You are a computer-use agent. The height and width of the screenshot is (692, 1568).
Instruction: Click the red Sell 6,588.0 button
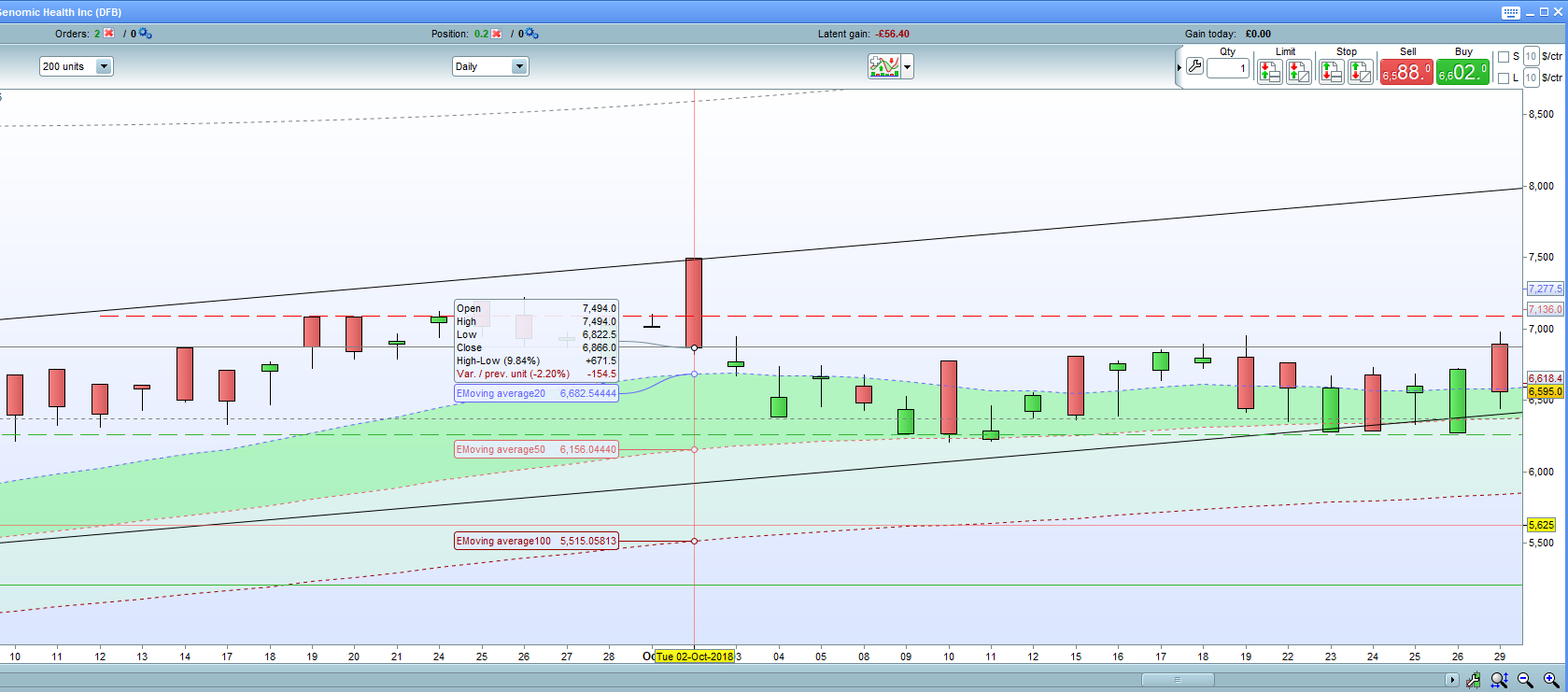[1406, 72]
